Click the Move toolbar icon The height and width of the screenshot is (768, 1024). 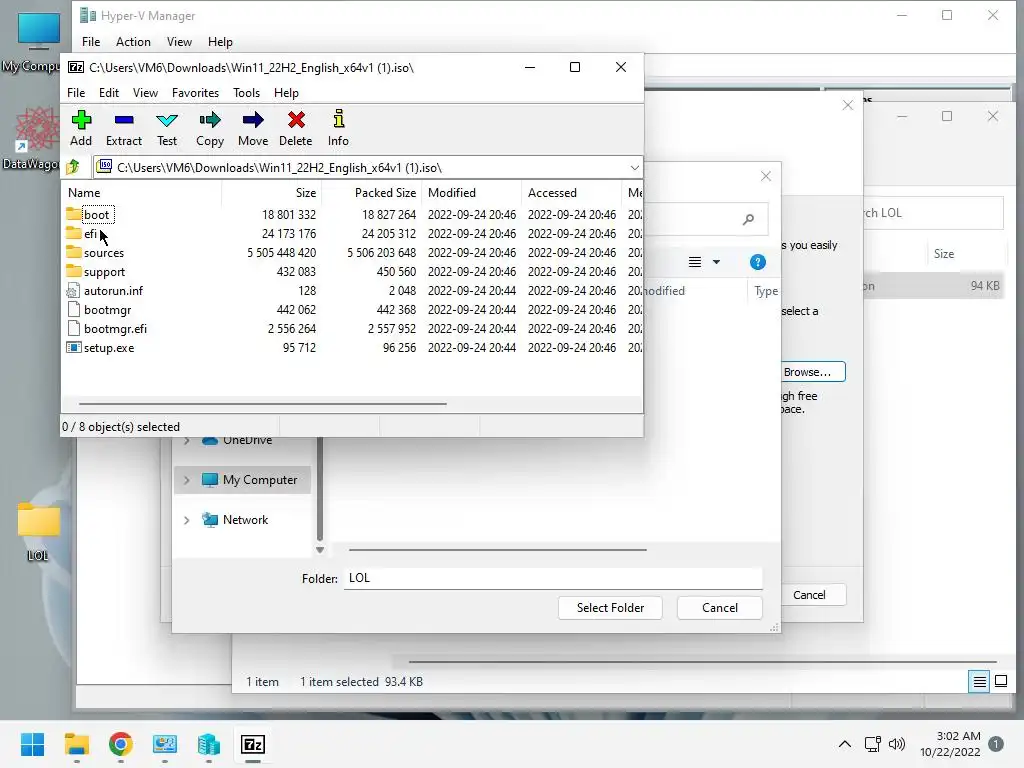point(253,128)
